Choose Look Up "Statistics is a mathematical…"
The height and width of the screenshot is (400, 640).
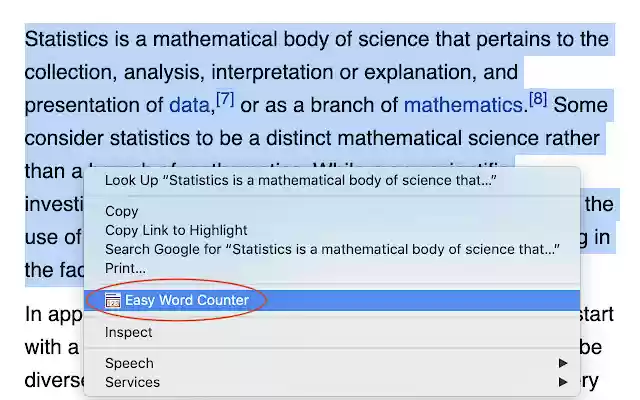point(300,181)
